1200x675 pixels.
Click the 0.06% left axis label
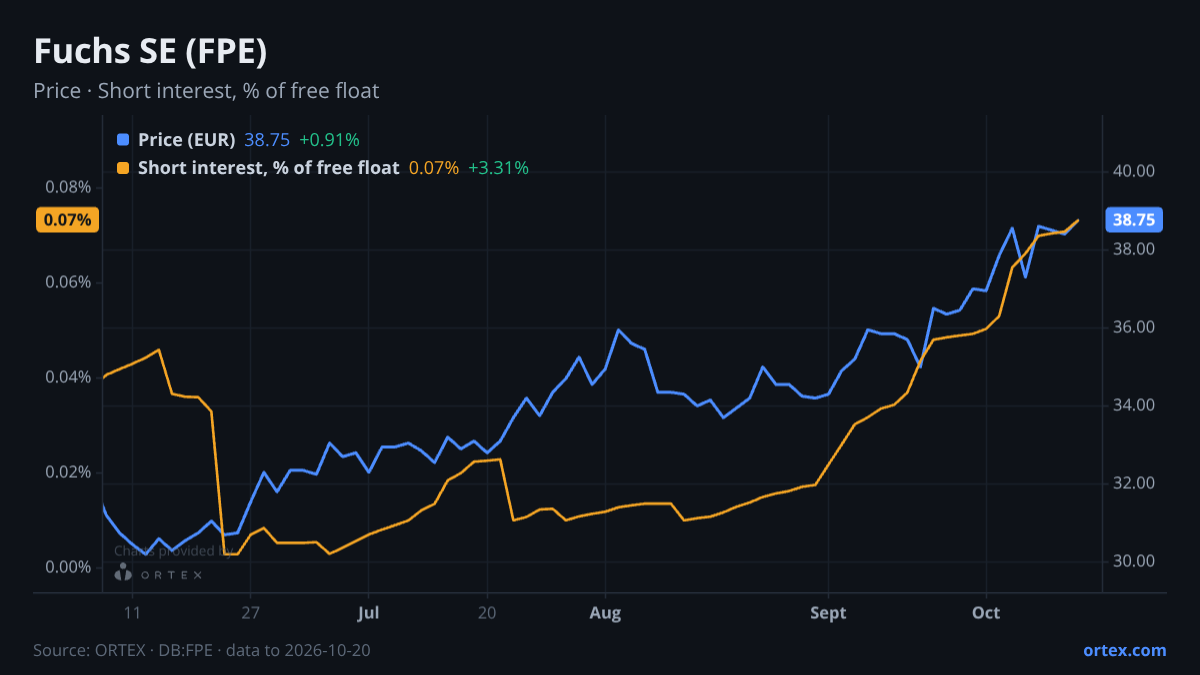coord(68,282)
